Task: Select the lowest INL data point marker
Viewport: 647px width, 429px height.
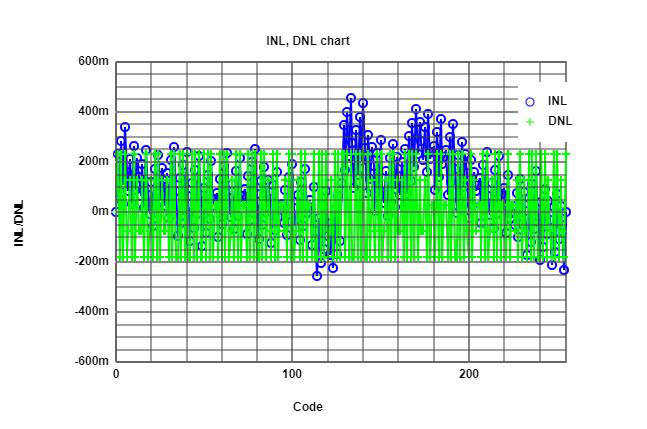Action: click(317, 275)
